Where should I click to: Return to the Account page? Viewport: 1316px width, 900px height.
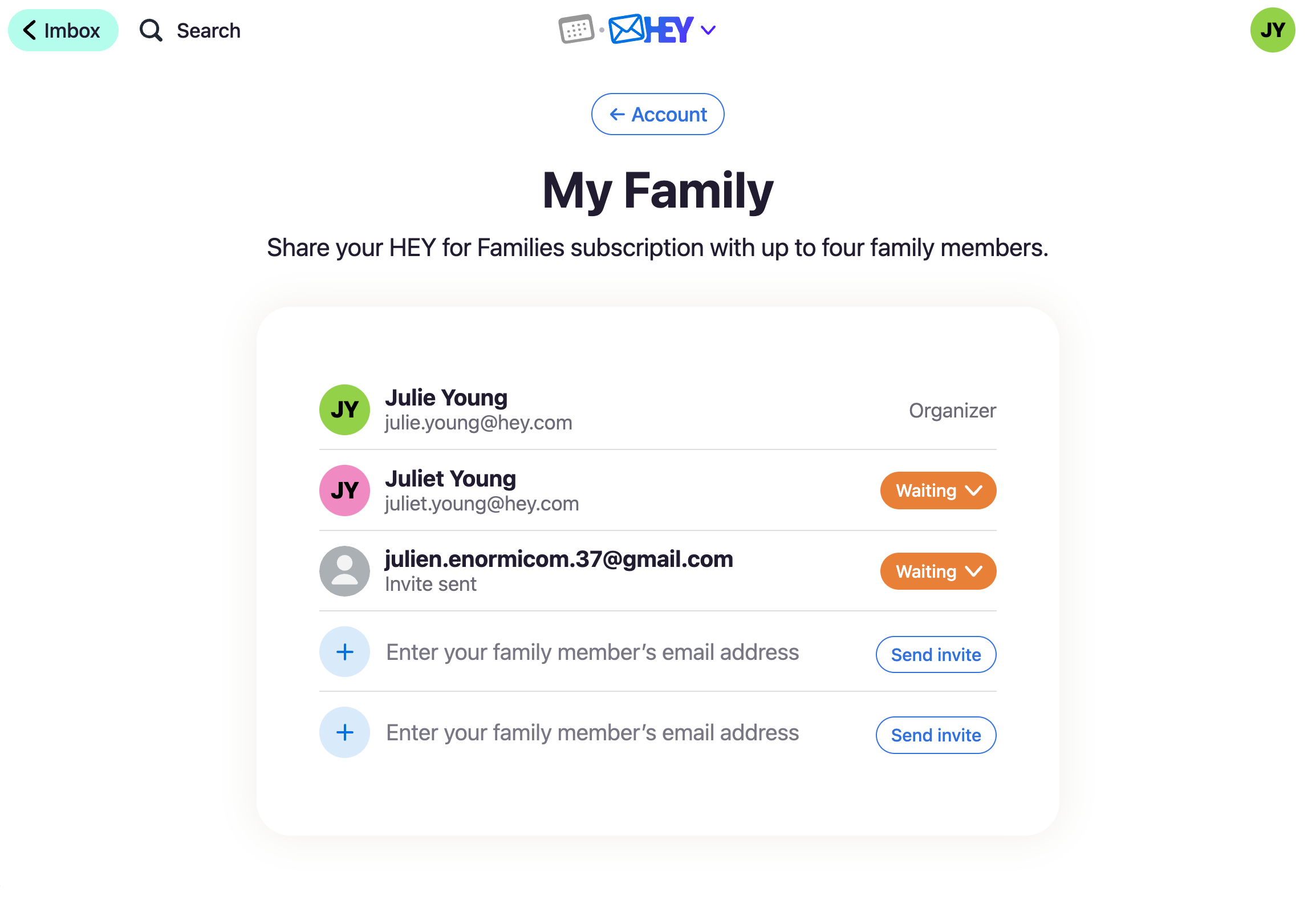click(x=657, y=114)
